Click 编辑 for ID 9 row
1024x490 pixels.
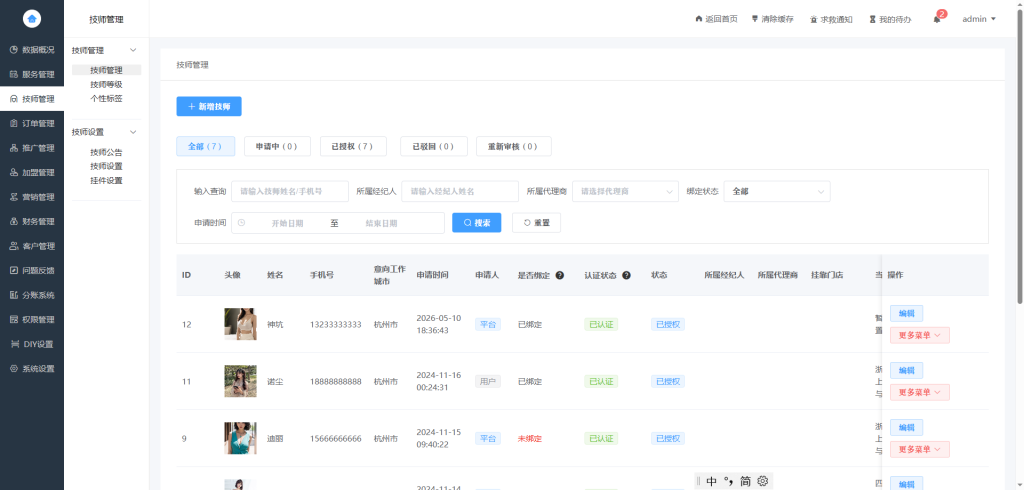906,427
